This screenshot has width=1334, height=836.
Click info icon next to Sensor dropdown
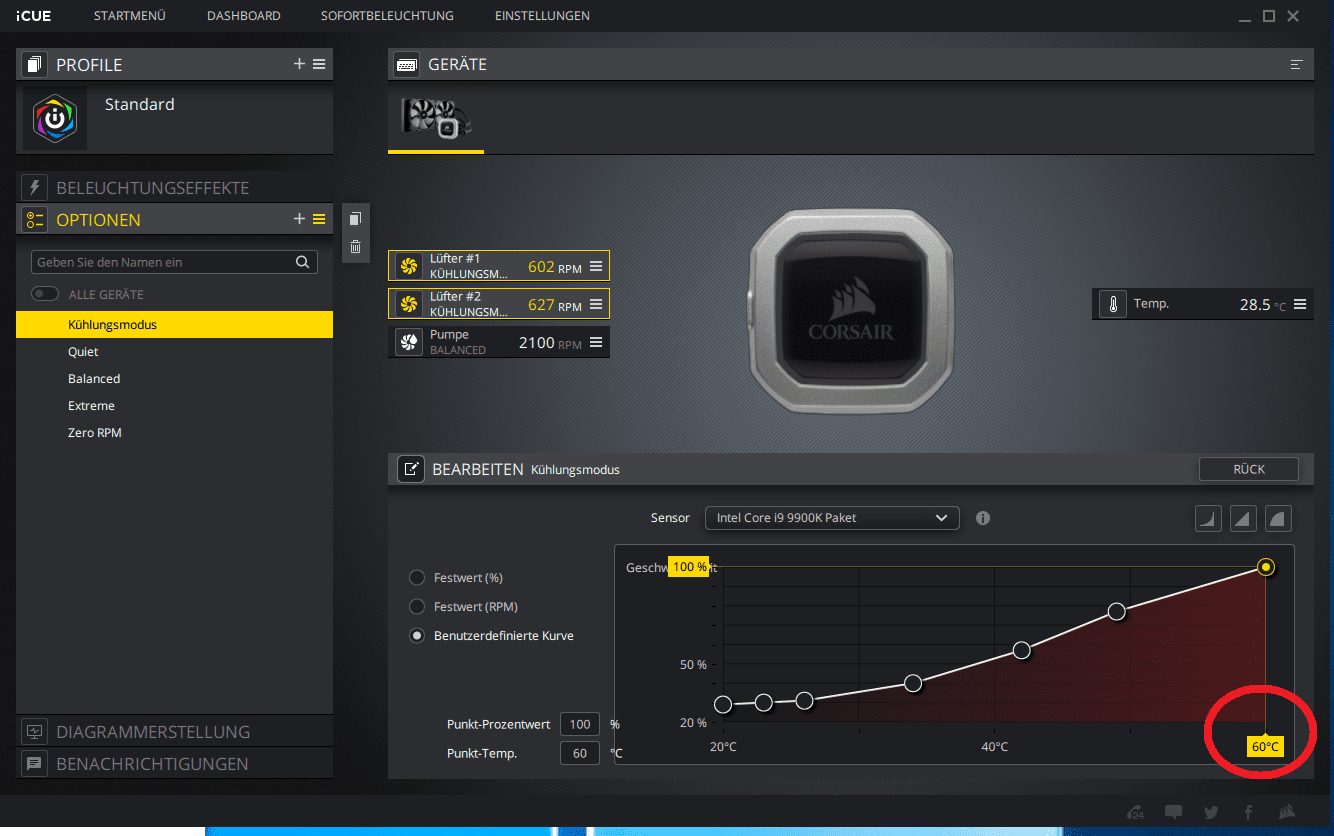[983, 518]
